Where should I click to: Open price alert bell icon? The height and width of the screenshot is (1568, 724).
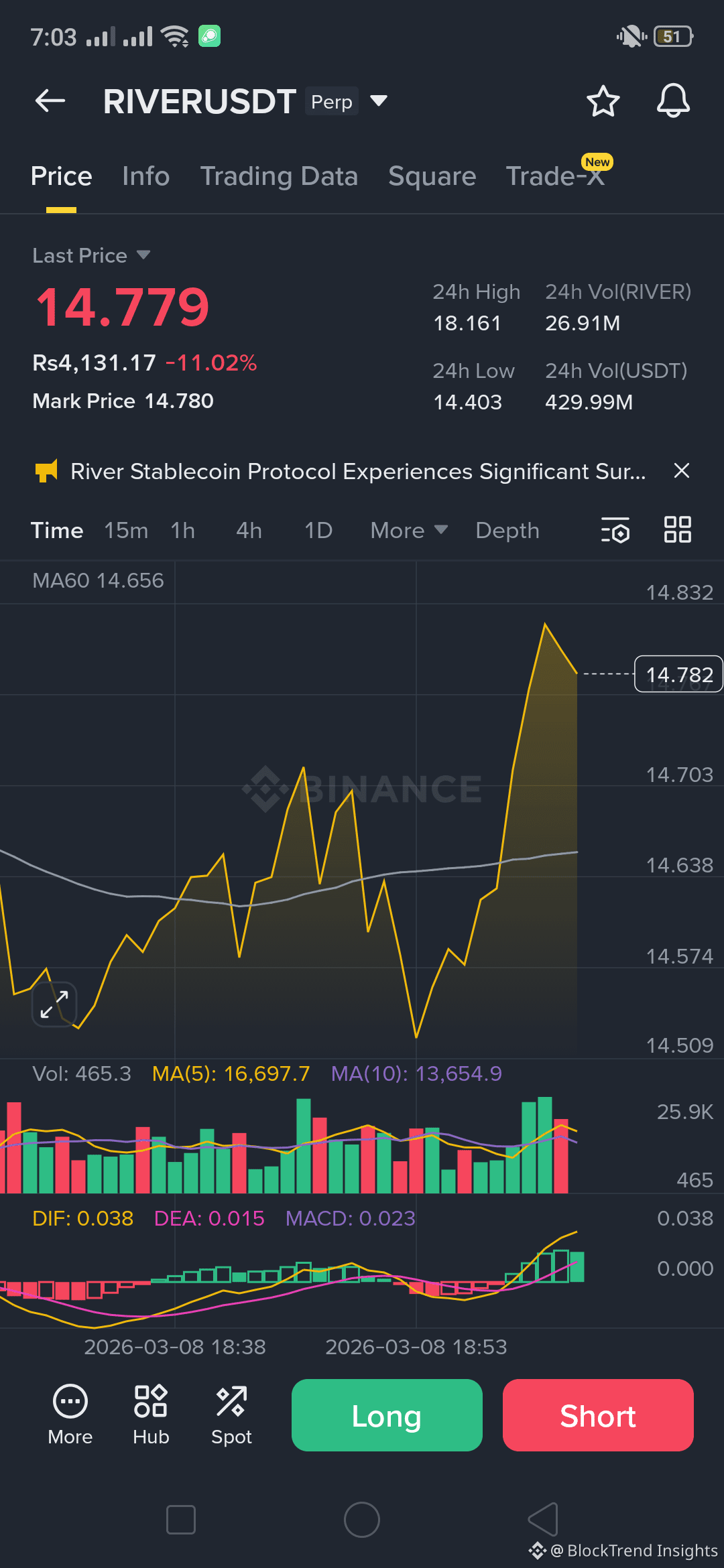coord(673,101)
